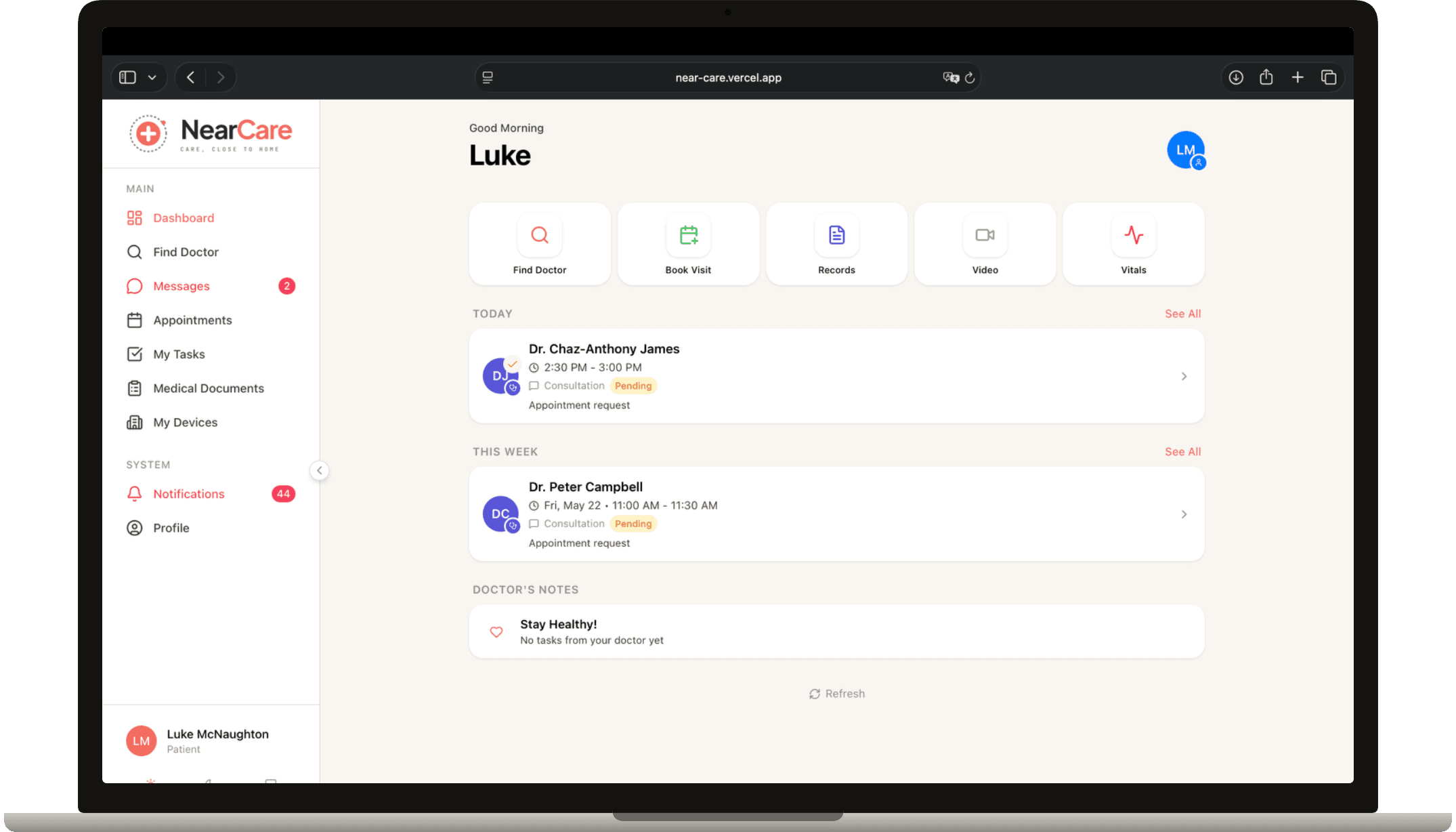Open Find Doctor in sidebar menu
1456x832 pixels.
coord(211,252)
